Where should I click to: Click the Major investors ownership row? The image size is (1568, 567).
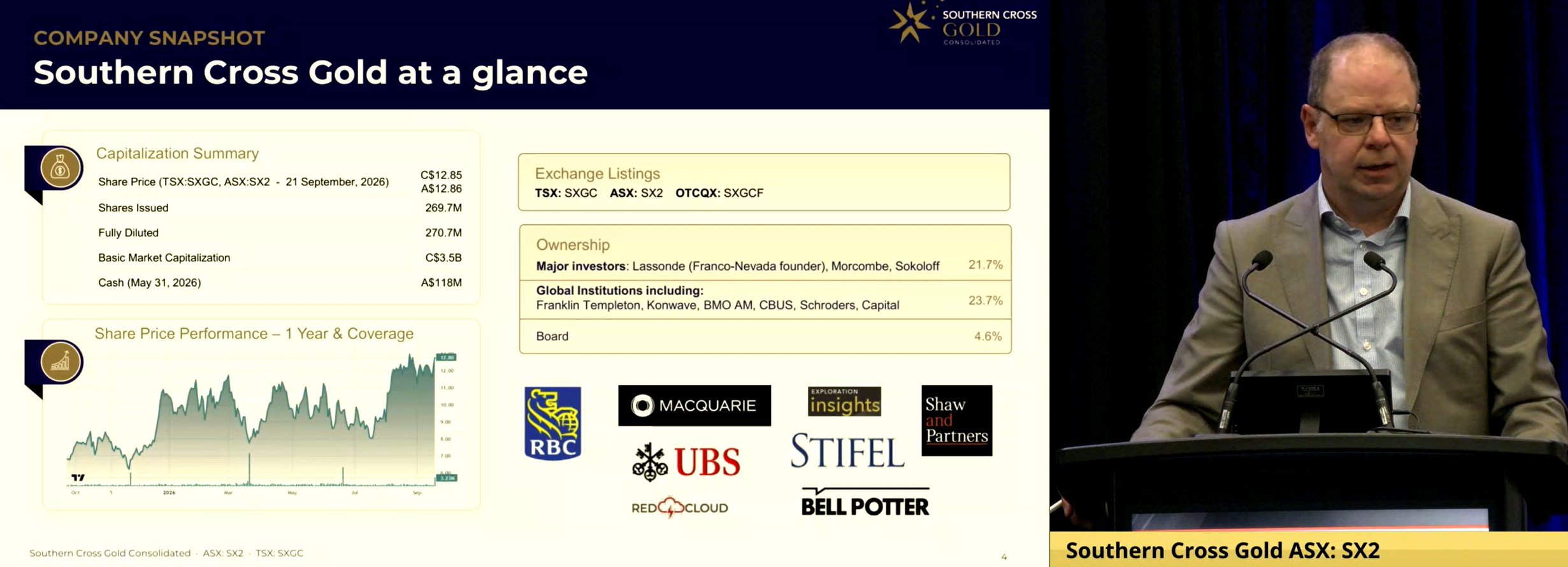[x=765, y=265]
